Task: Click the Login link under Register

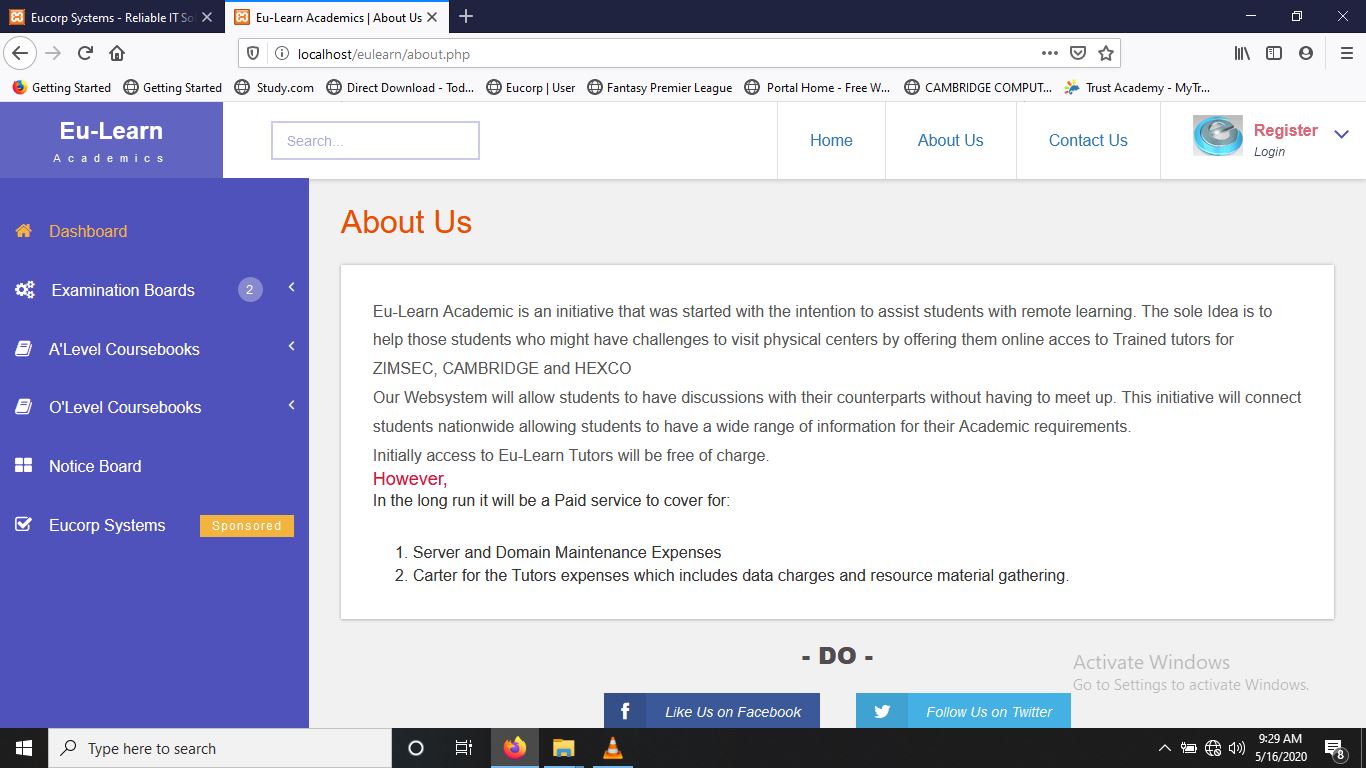Action: pos(1269,152)
